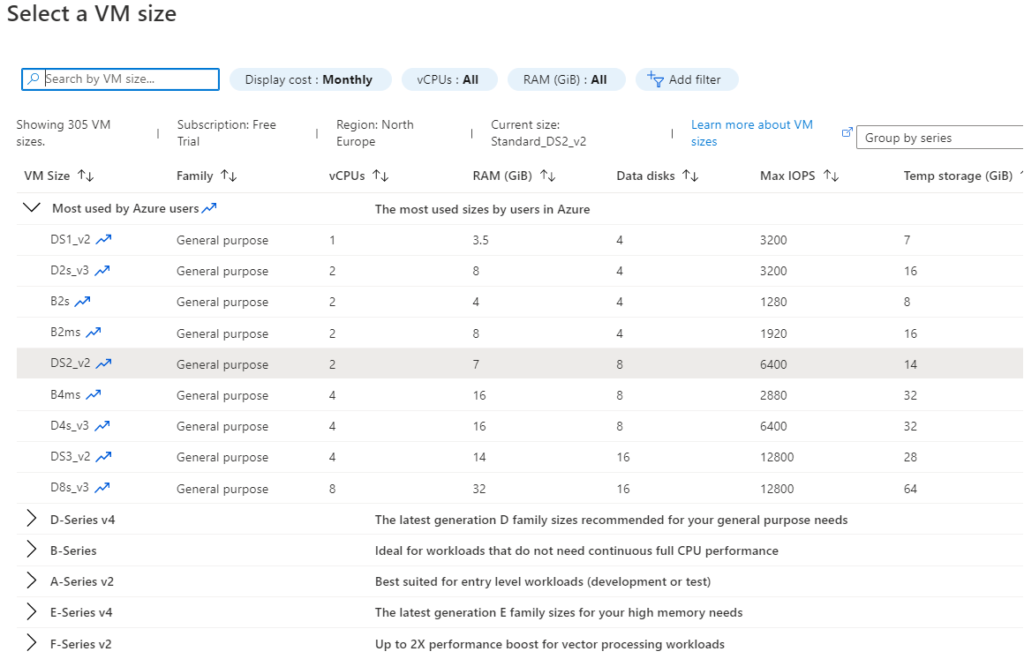This screenshot has height=659, width=1024.
Task: Select the B4ms size row
Action: point(520,395)
